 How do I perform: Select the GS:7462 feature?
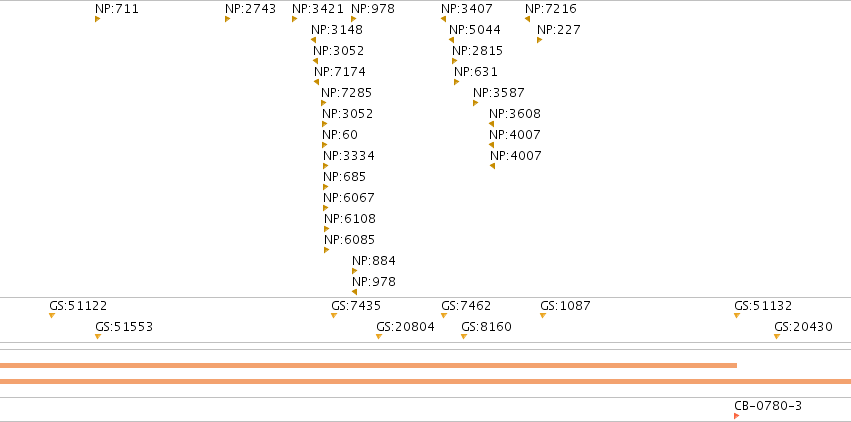click(466, 306)
